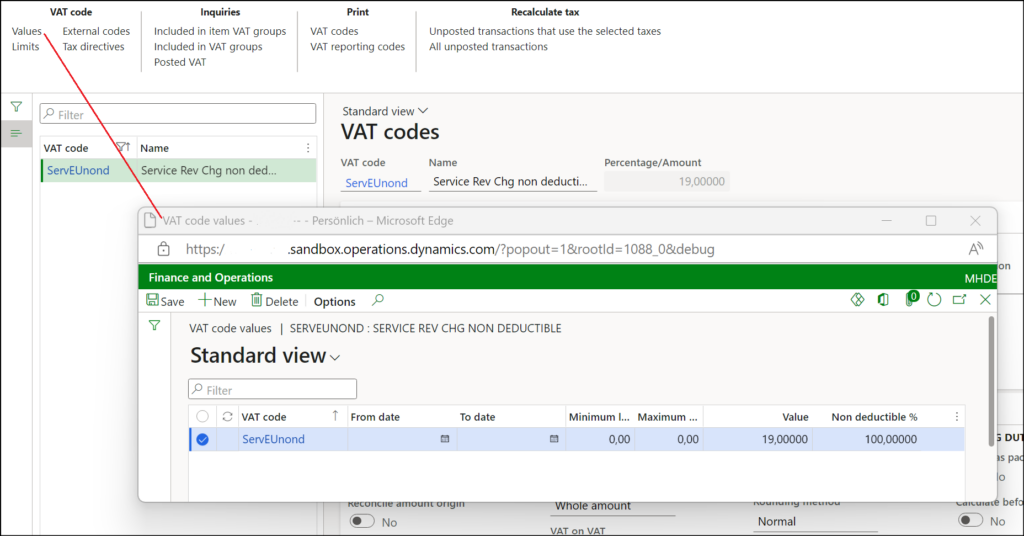
Task: Click search icon in popup action bar
Action: click(377, 300)
